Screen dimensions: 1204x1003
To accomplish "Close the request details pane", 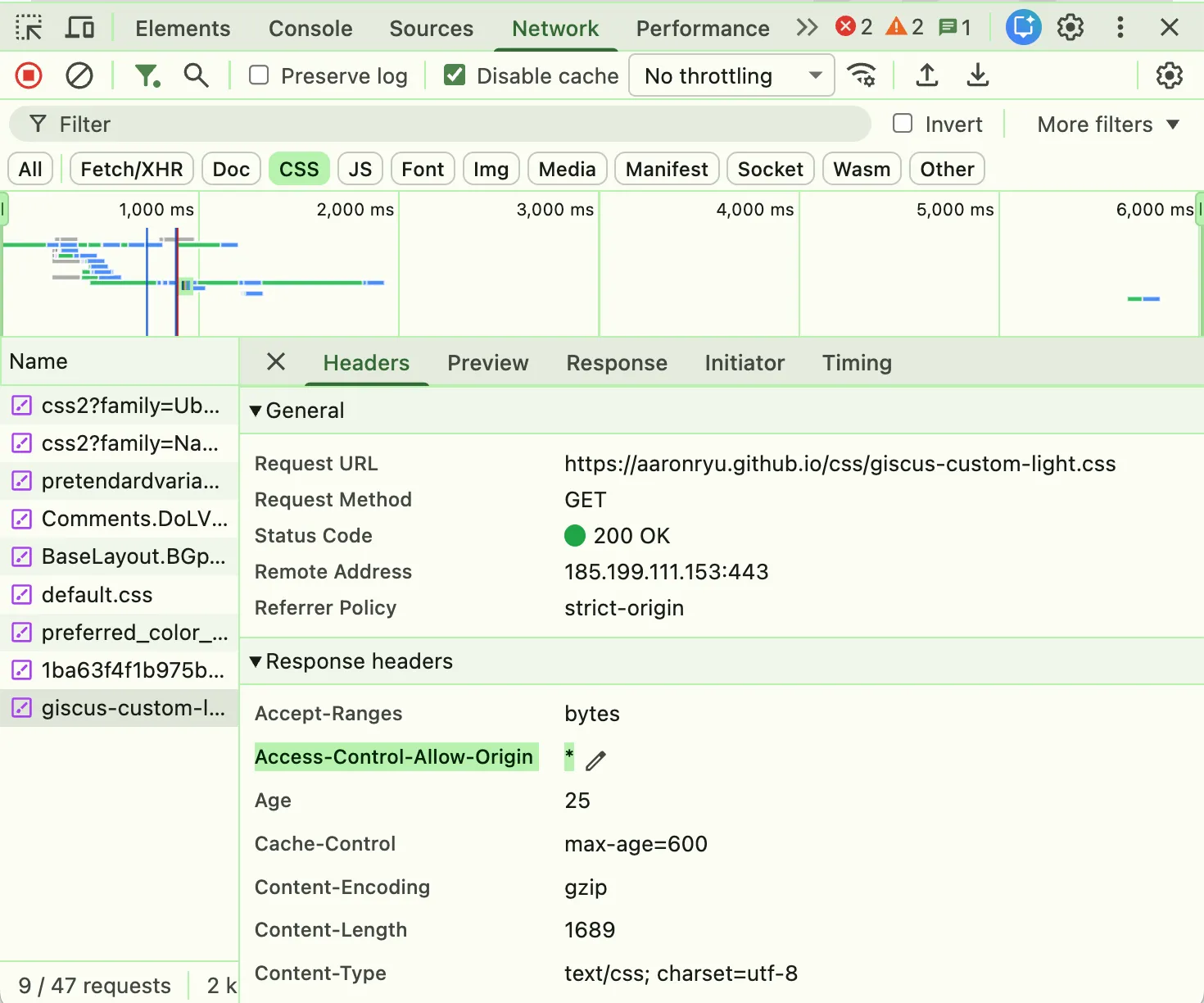I will tap(276, 361).
